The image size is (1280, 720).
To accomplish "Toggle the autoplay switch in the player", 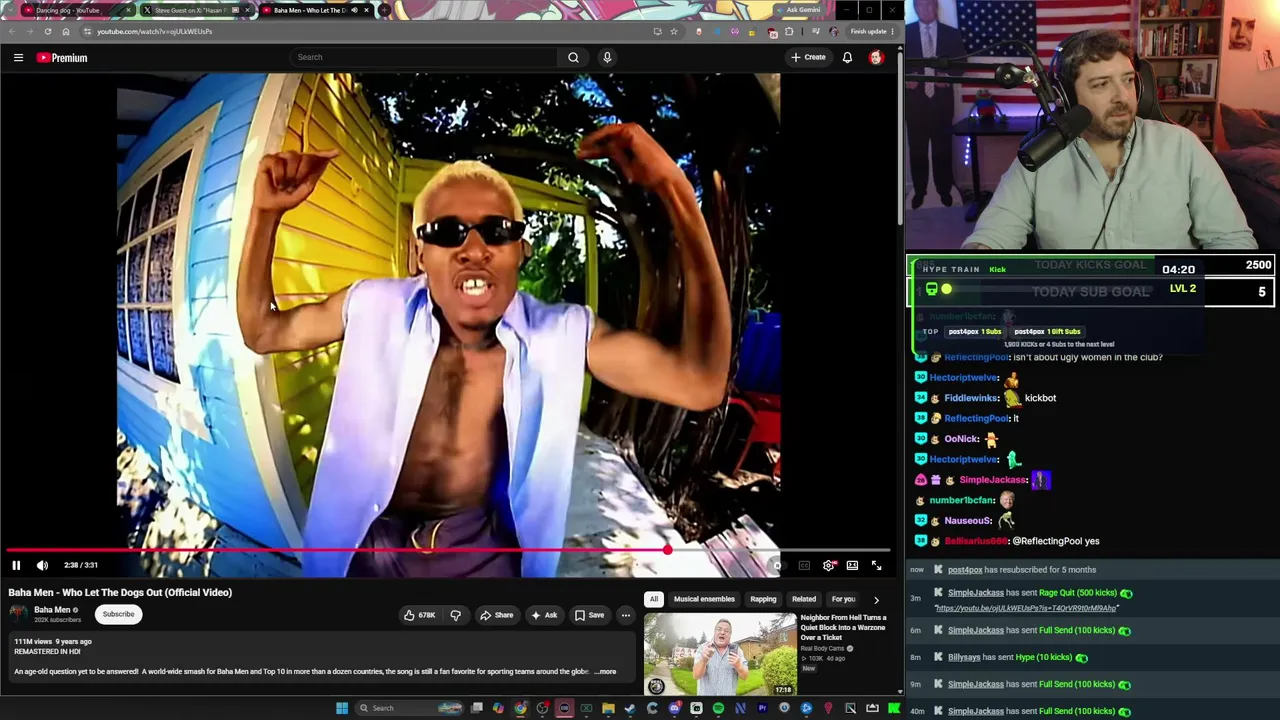I will (x=777, y=566).
